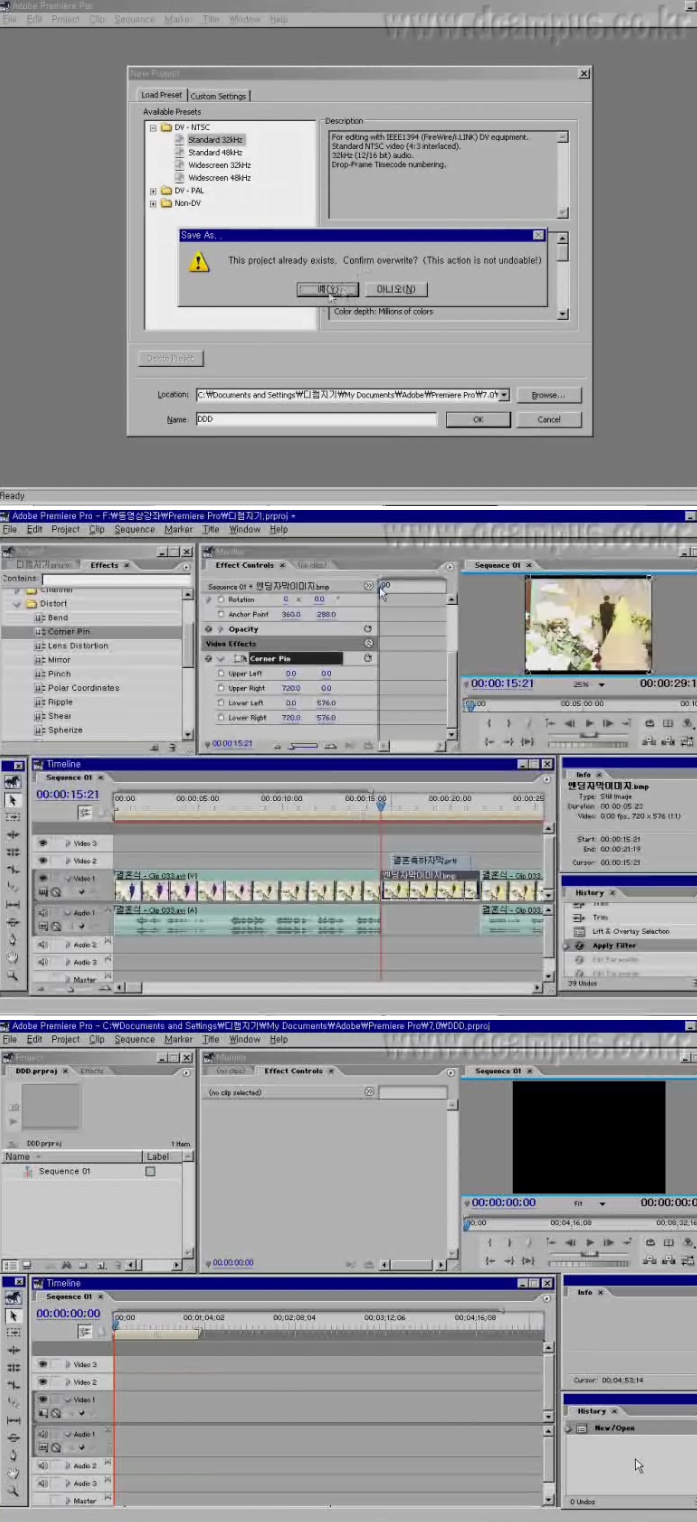Click the Sequence 01 icon in DDD.prproj project panel

pos(29,1171)
